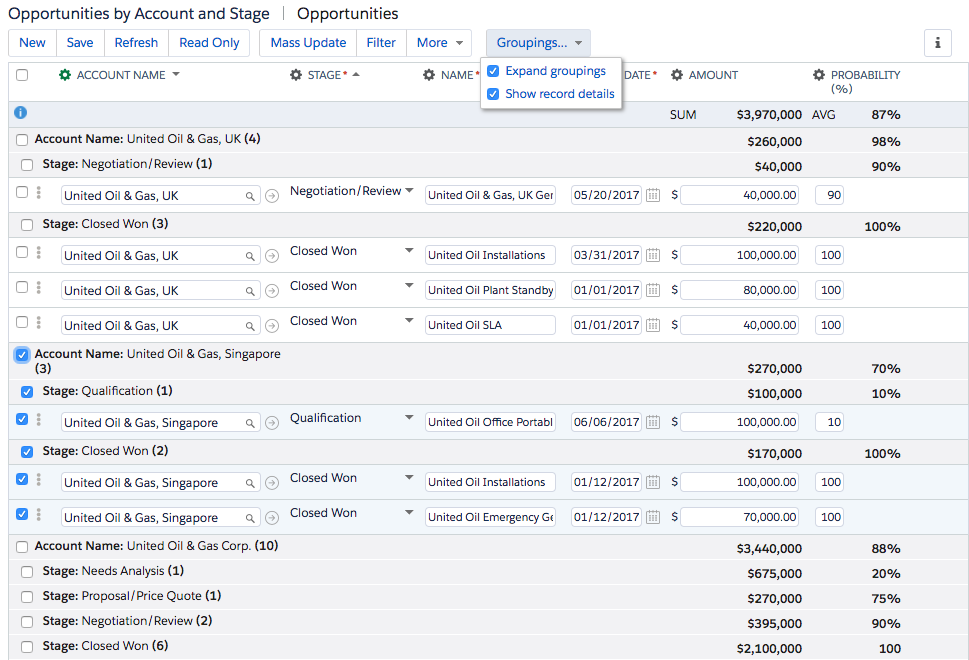Open the Account Name column gear settings

tap(64, 75)
